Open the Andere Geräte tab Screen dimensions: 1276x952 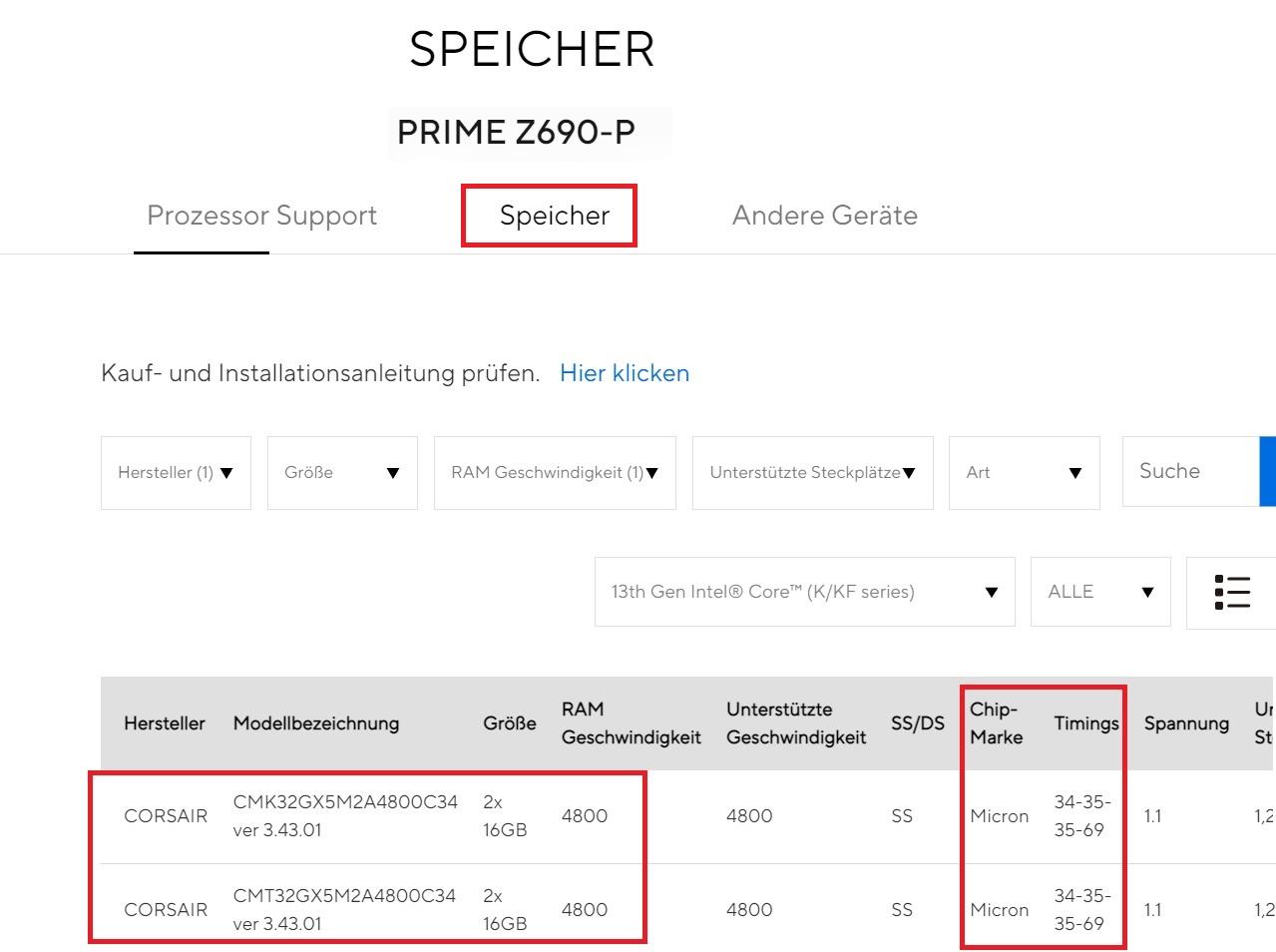[824, 216]
